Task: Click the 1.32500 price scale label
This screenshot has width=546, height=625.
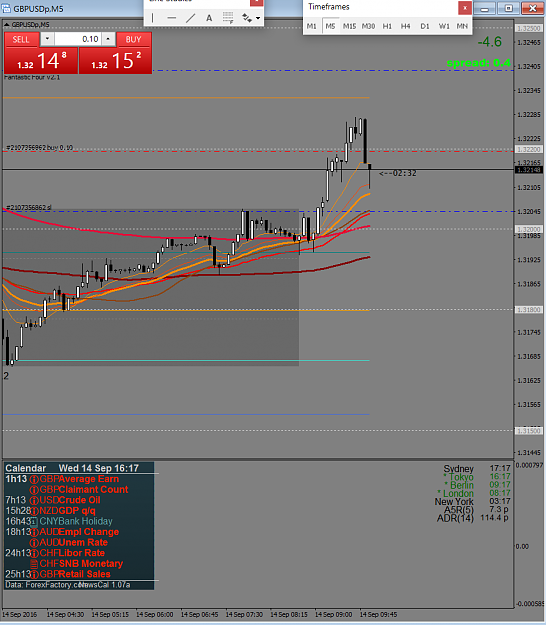Action: [x=528, y=29]
